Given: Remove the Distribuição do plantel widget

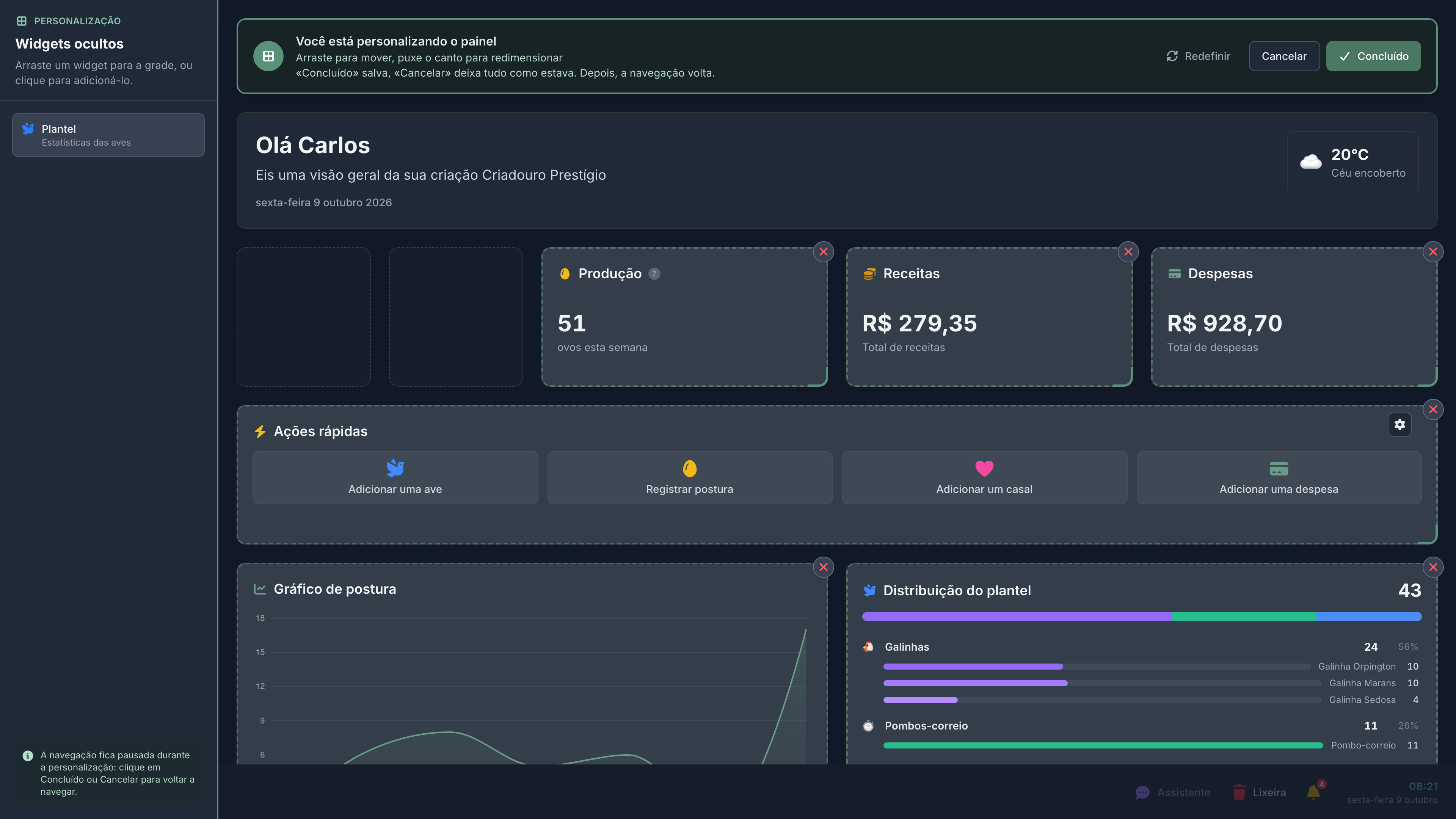Looking at the screenshot, I should (1433, 567).
